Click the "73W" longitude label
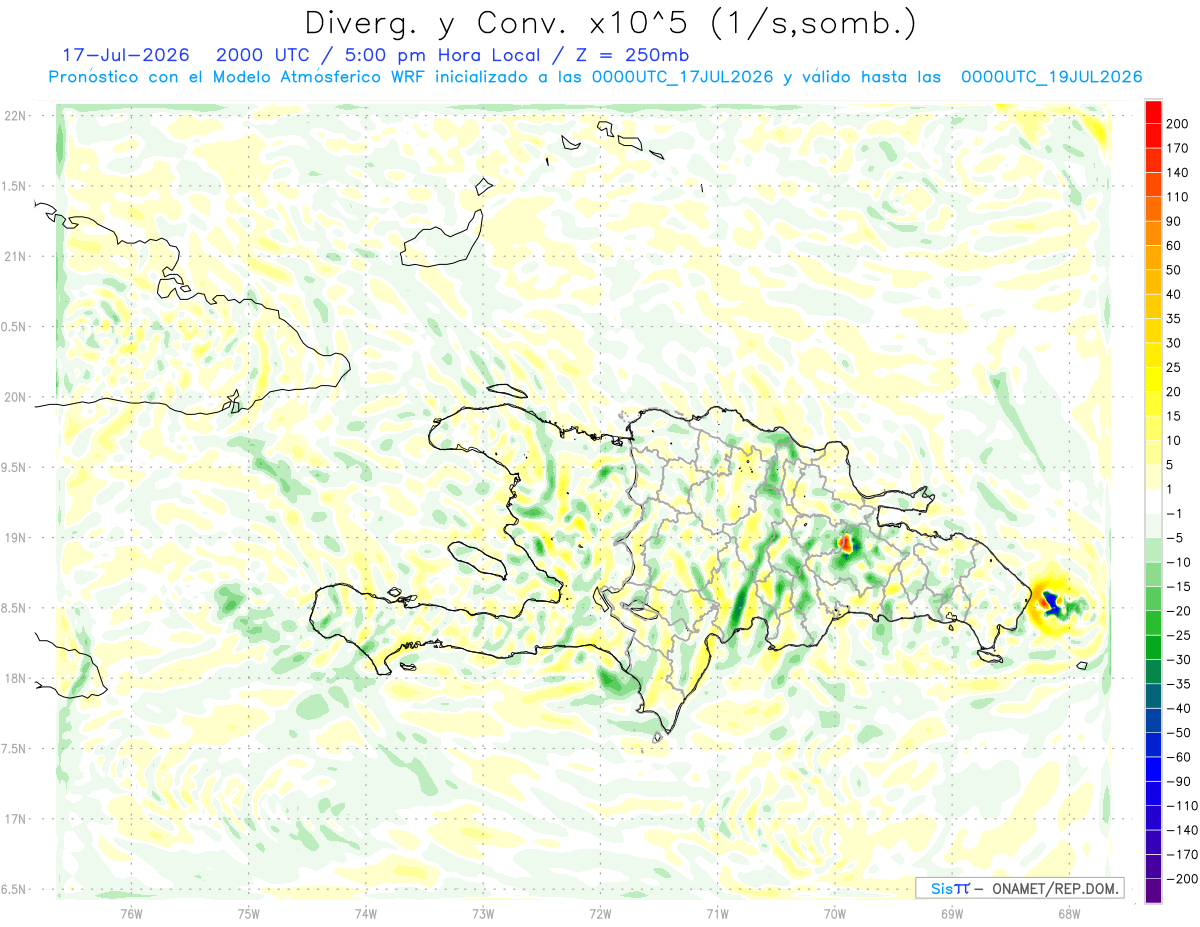 click(x=483, y=913)
